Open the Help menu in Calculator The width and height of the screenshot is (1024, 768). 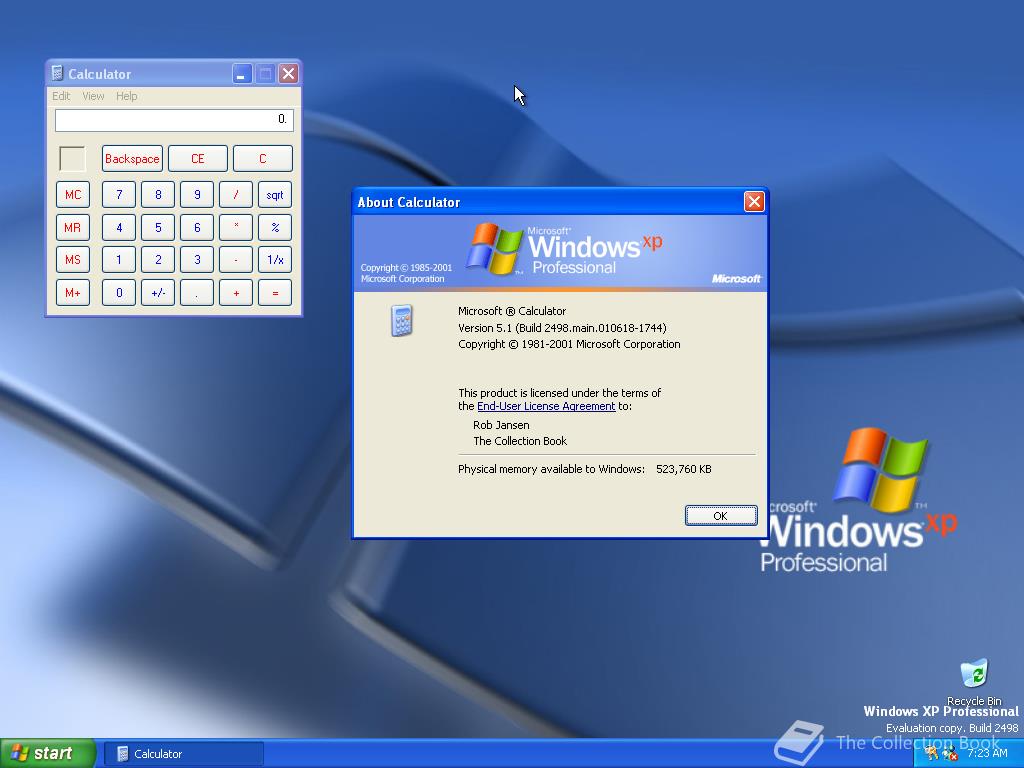click(127, 96)
